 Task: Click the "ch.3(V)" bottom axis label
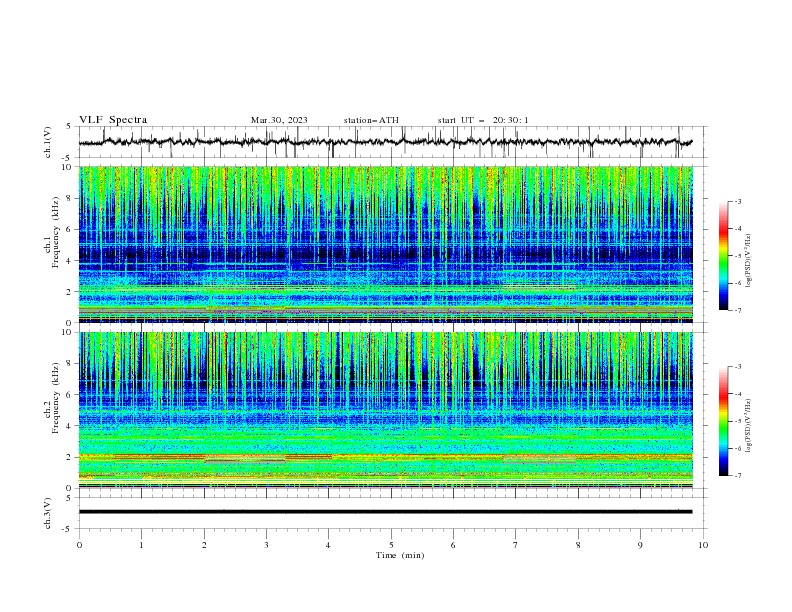(x=48, y=513)
